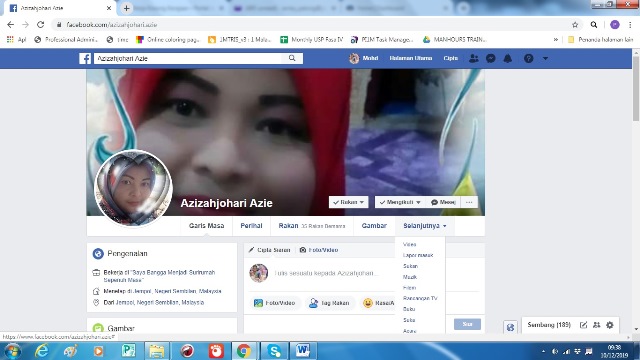Open account dropdown arrow in Facebook bar
The image size is (640, 360).
[x=545, y=58]
